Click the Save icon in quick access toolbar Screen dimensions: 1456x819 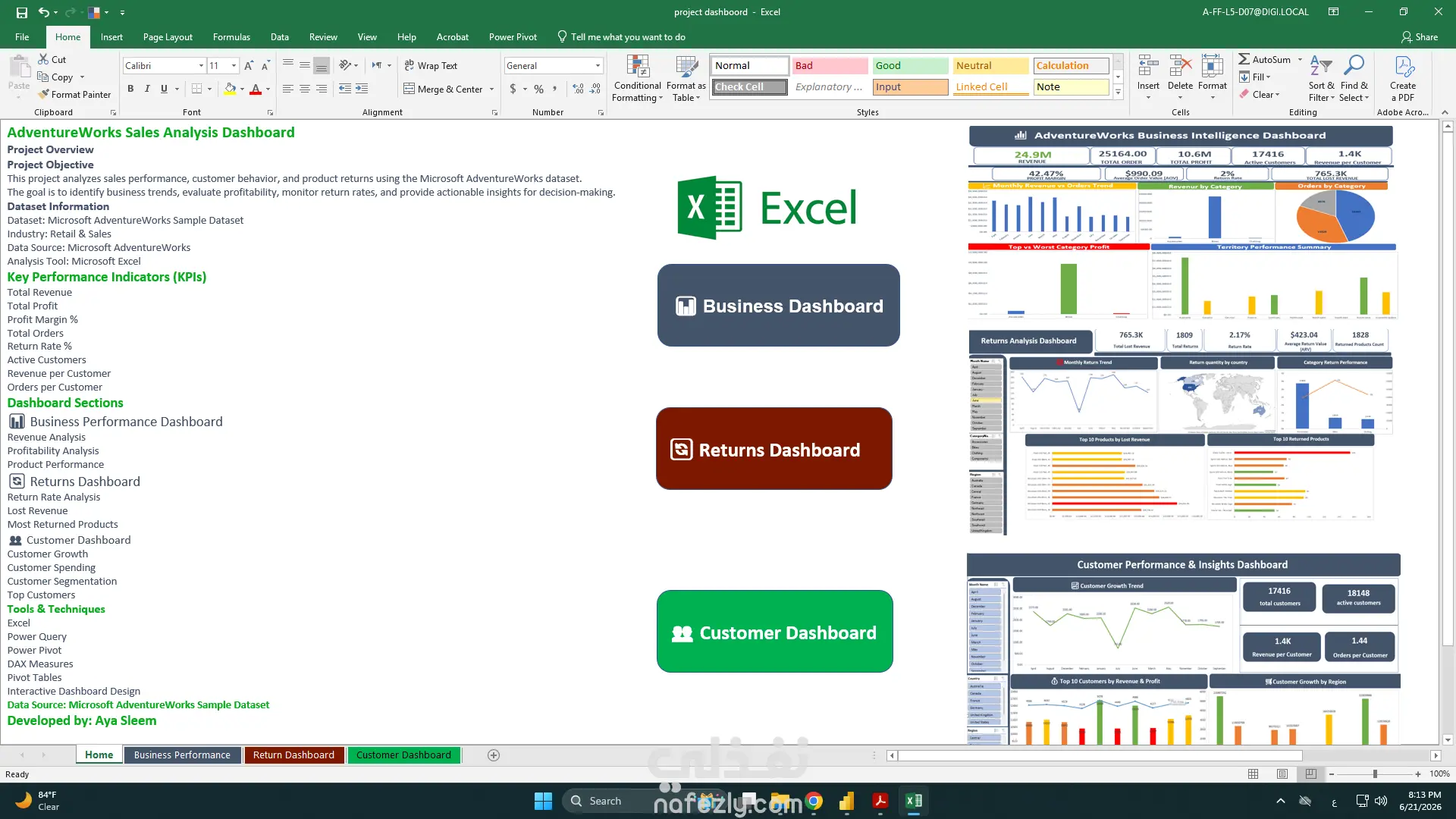21,12
